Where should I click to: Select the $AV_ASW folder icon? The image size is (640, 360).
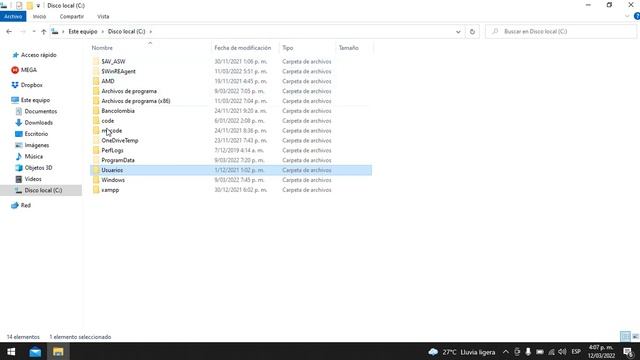[x=96, y=61]
